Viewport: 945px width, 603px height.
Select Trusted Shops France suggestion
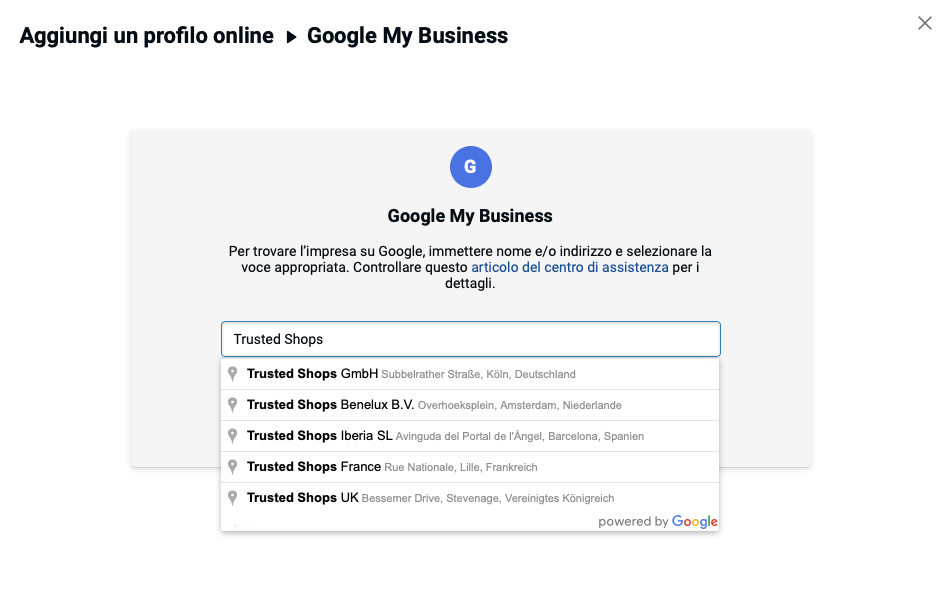[x=314, y=467]
